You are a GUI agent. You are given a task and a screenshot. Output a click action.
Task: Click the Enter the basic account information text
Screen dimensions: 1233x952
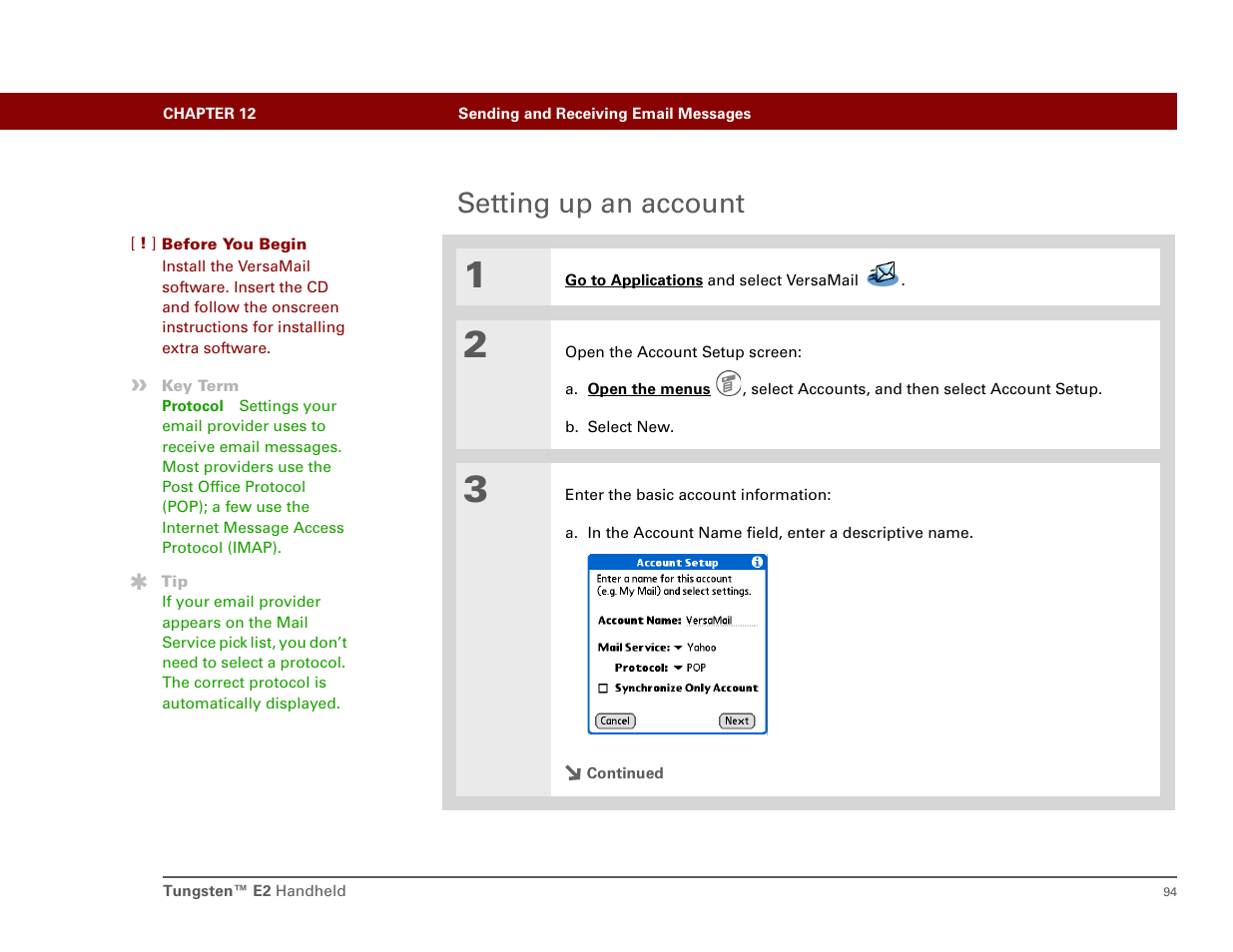point(698,495)
